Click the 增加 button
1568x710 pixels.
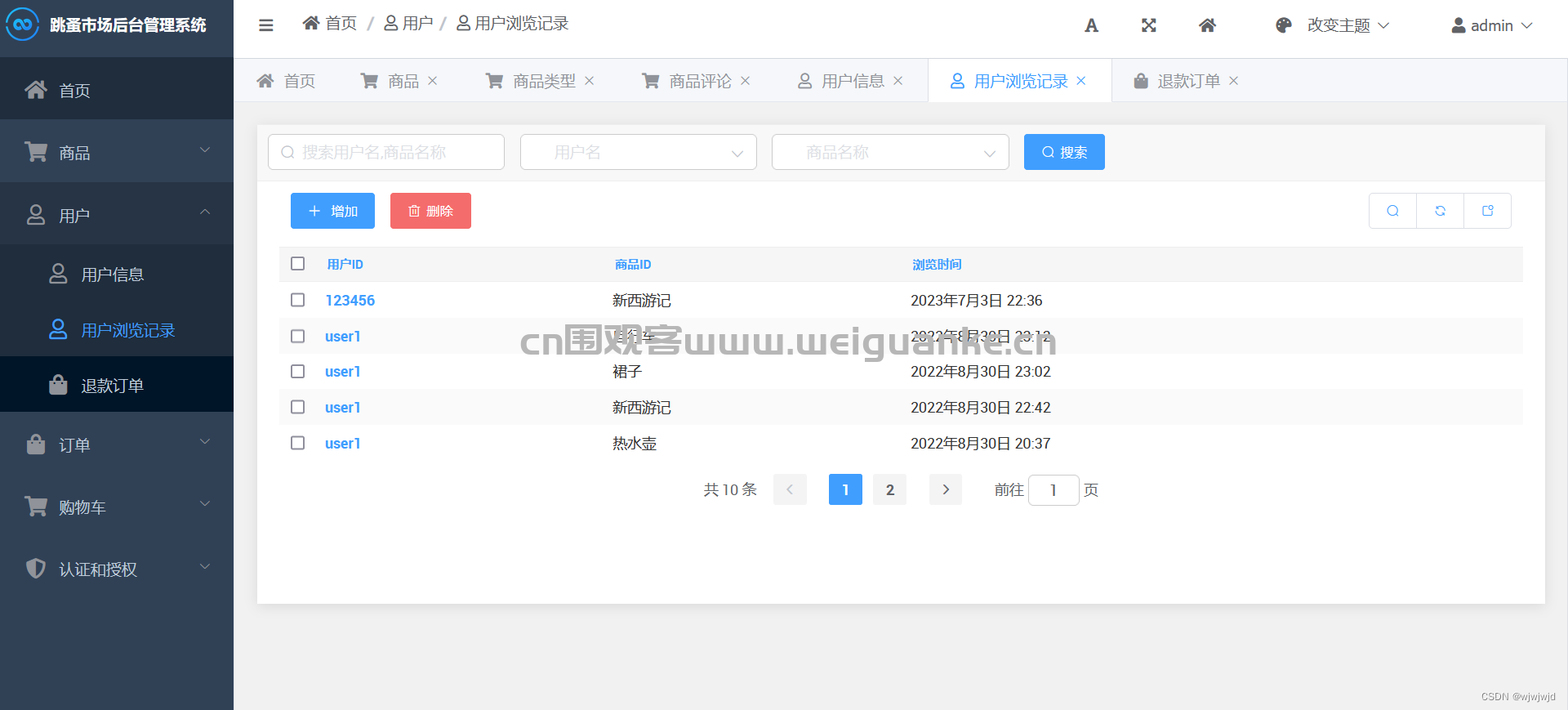(x=332, y=211)
